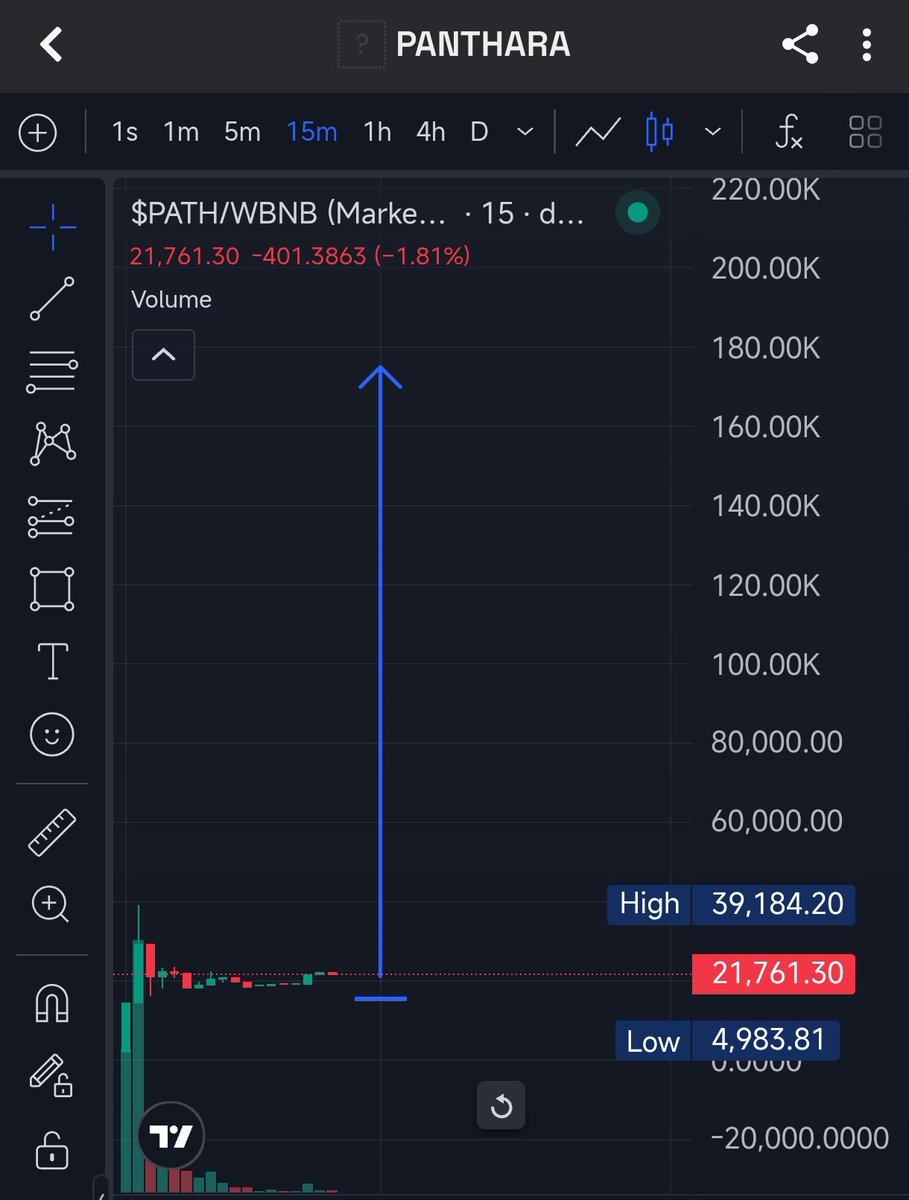909x1200 pixels.
Task: Click the green market status dot
Action: [x=637, y=212]
